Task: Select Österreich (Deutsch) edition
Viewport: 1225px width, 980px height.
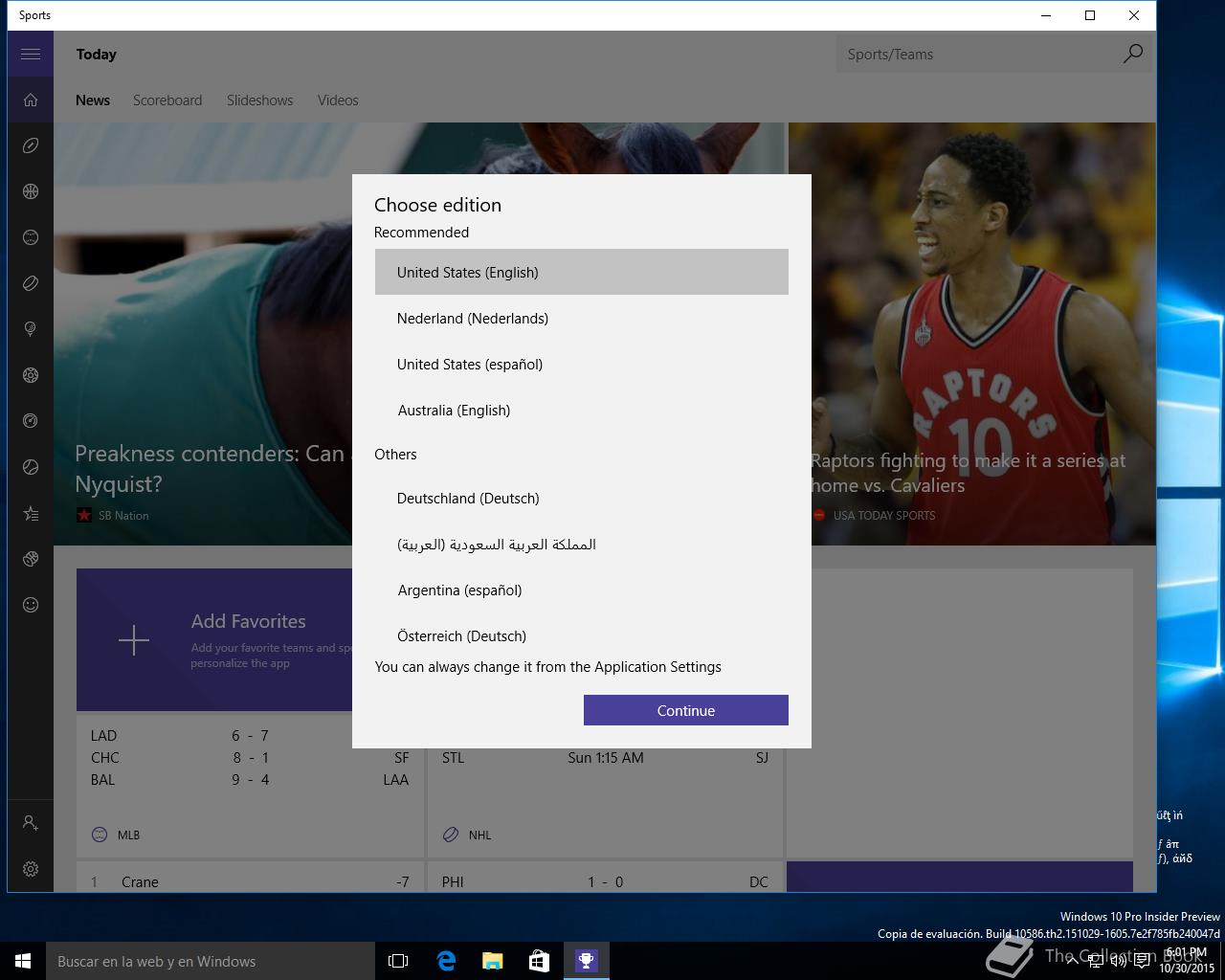Action: [581, 634]
